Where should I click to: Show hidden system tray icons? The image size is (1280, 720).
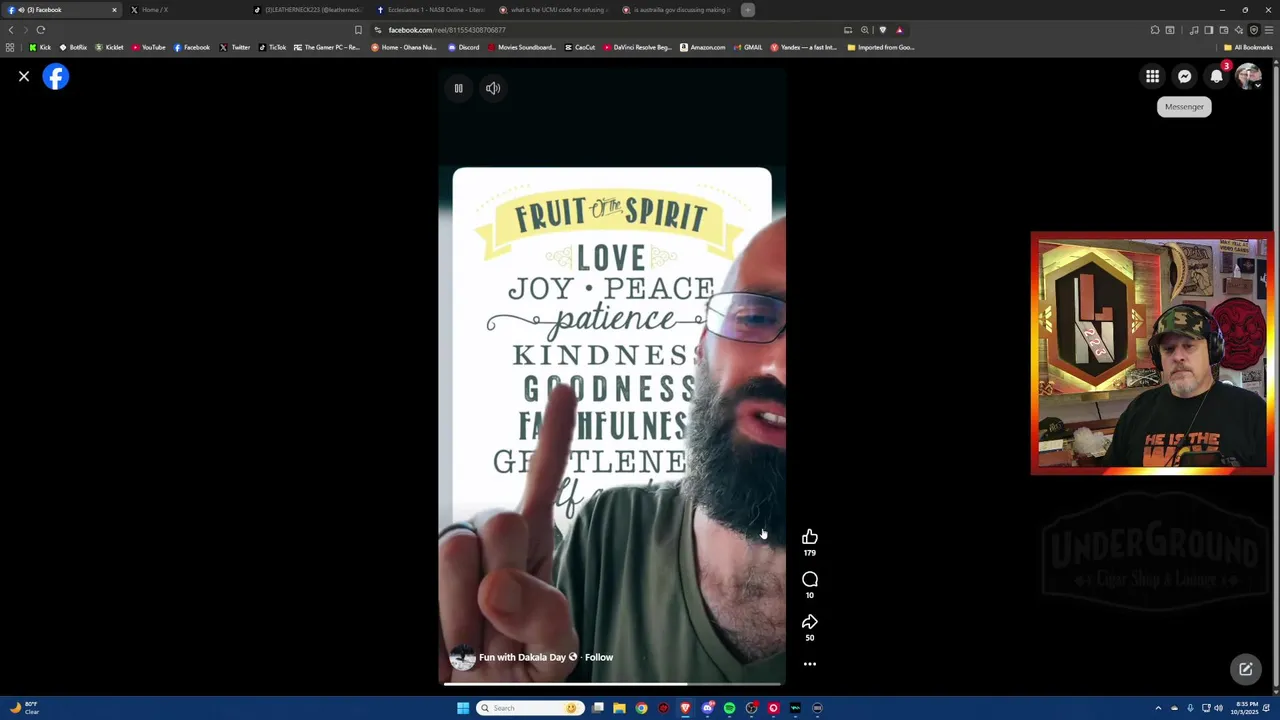click(1158, 708)
